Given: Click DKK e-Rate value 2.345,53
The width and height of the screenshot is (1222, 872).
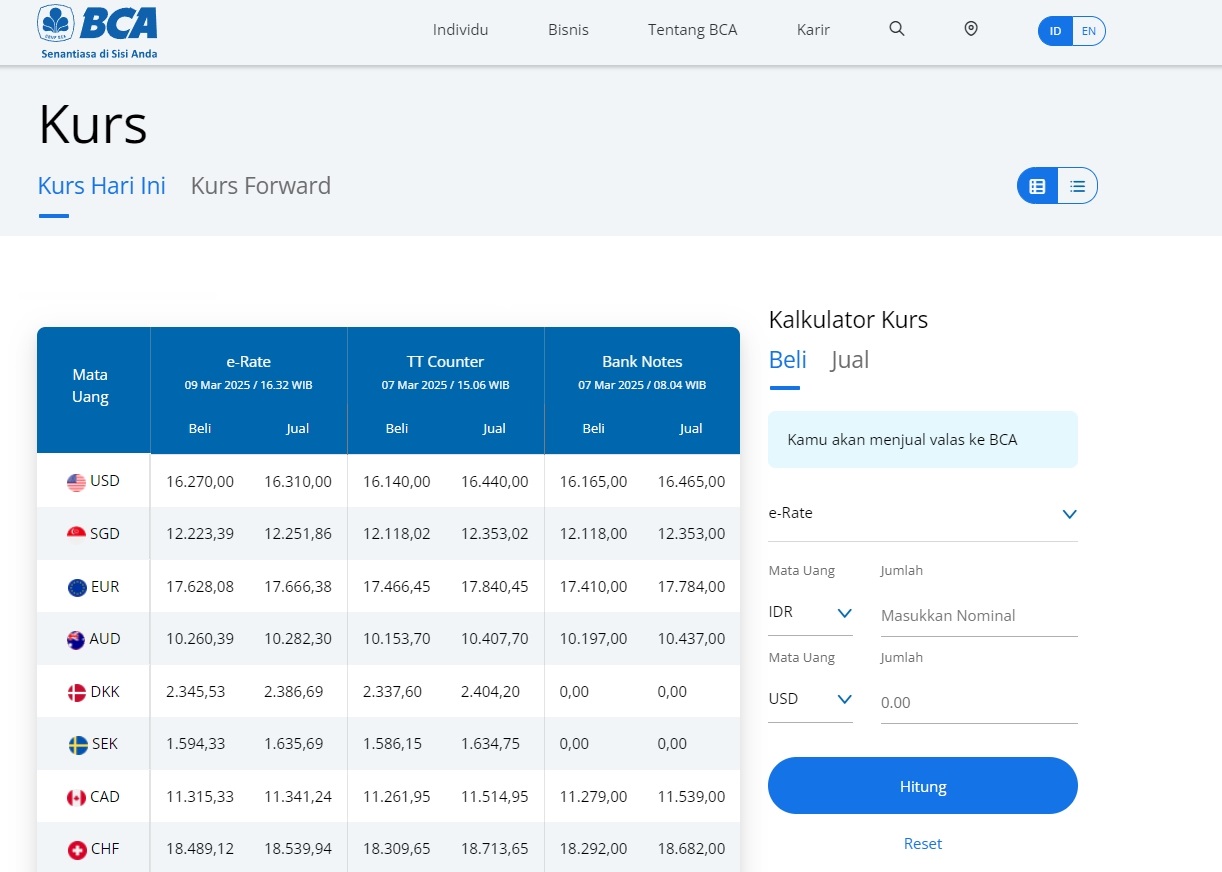Looking at the screenshot, I should coord(195,692).
